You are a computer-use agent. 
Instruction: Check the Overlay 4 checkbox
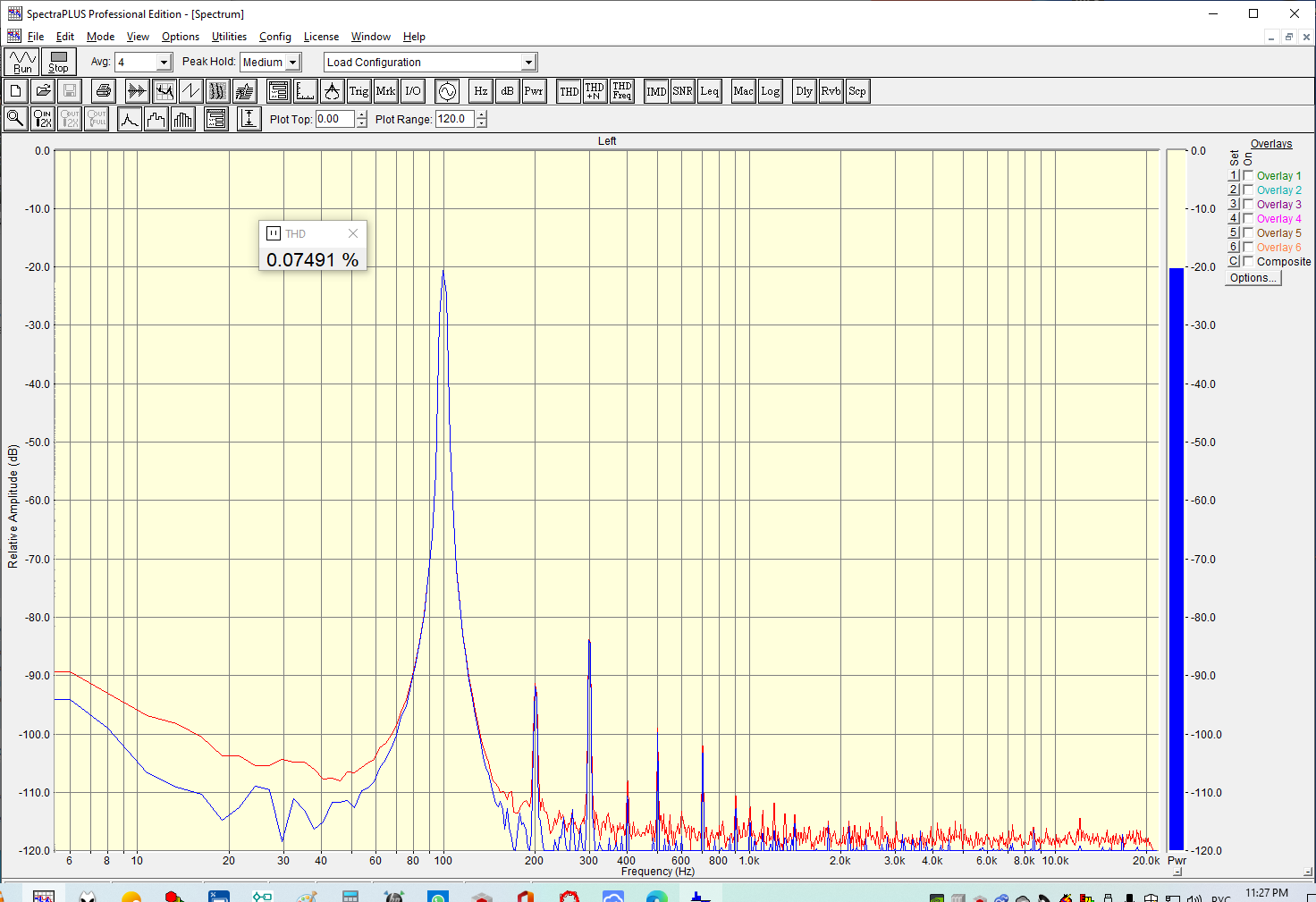[x=1248, y=219]
